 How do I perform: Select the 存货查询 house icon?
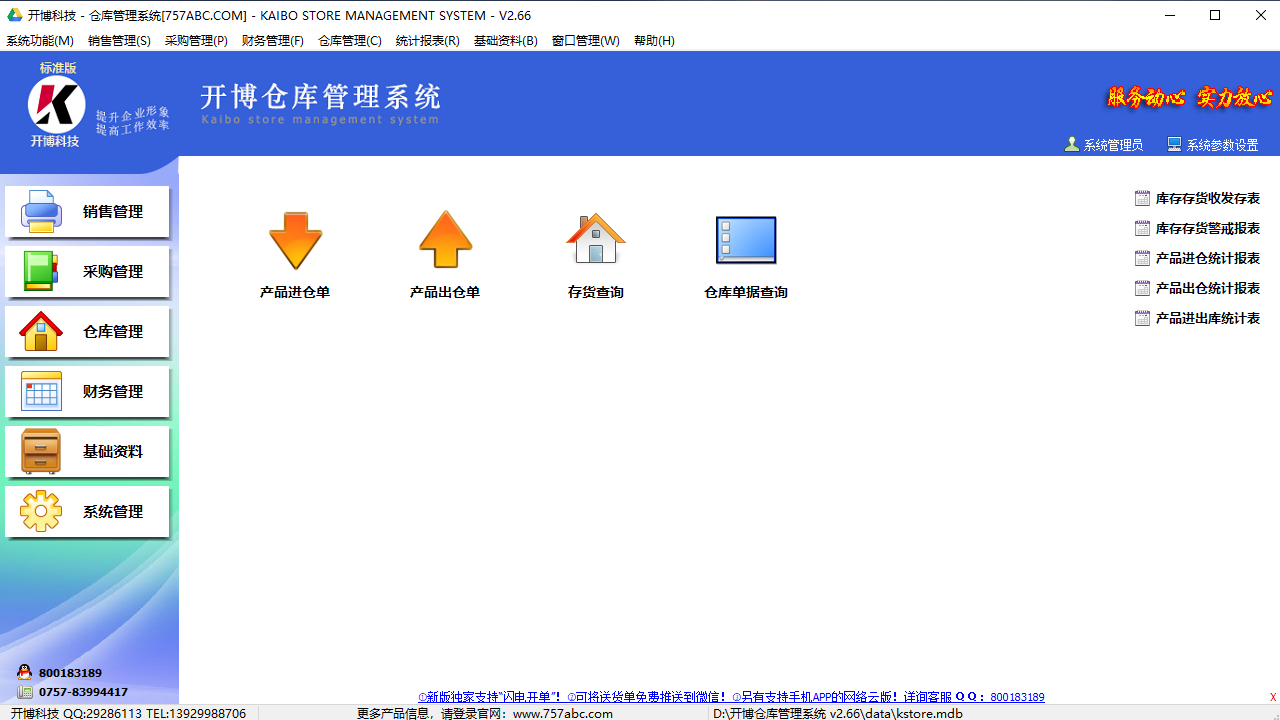pyautogui.click(x=595, y=238)
